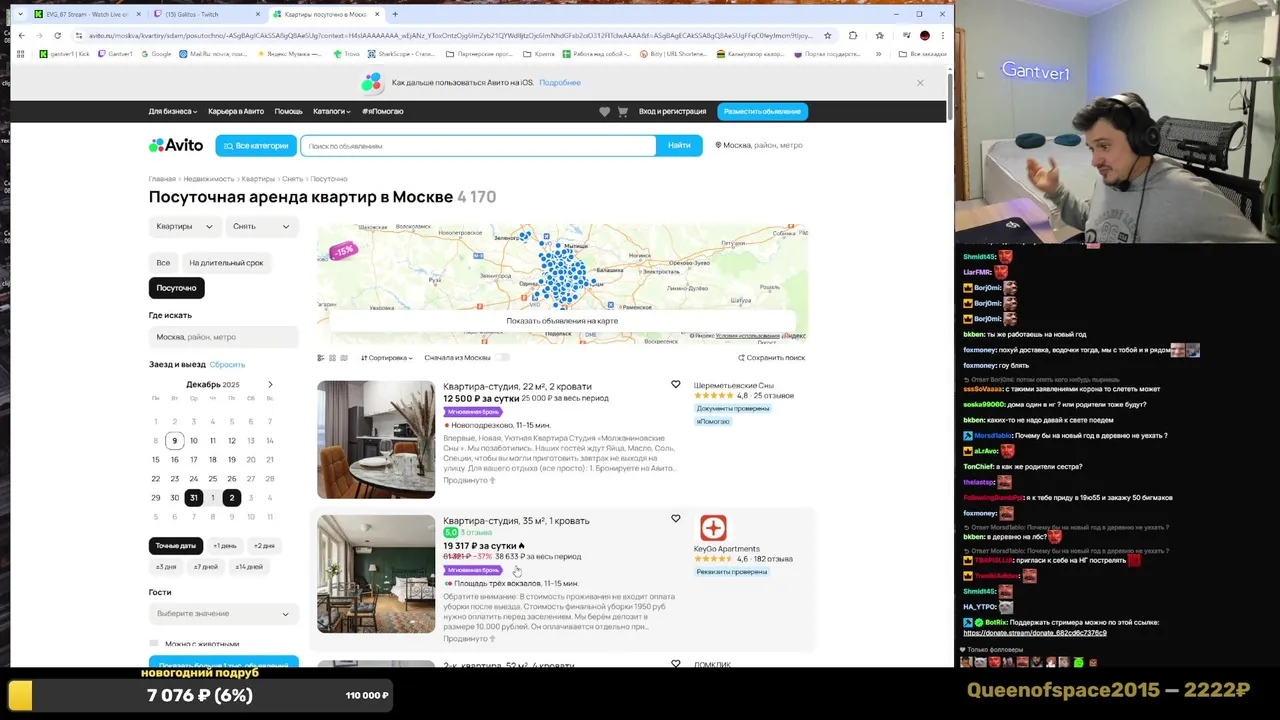
Task: Open the Chrome three-dot menu
Action: (943, 35)
